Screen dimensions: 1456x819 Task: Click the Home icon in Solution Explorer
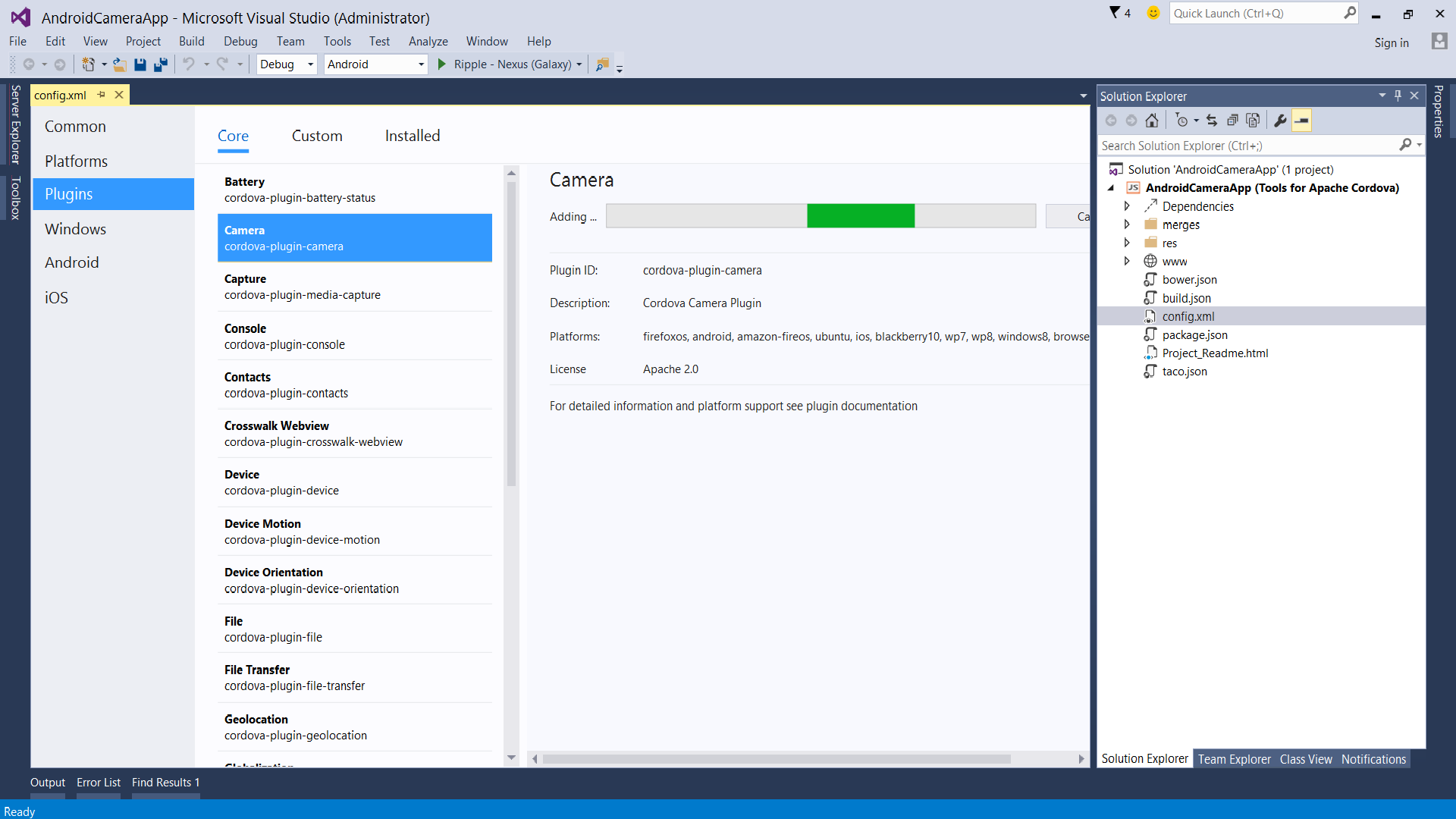point(1152,121)
